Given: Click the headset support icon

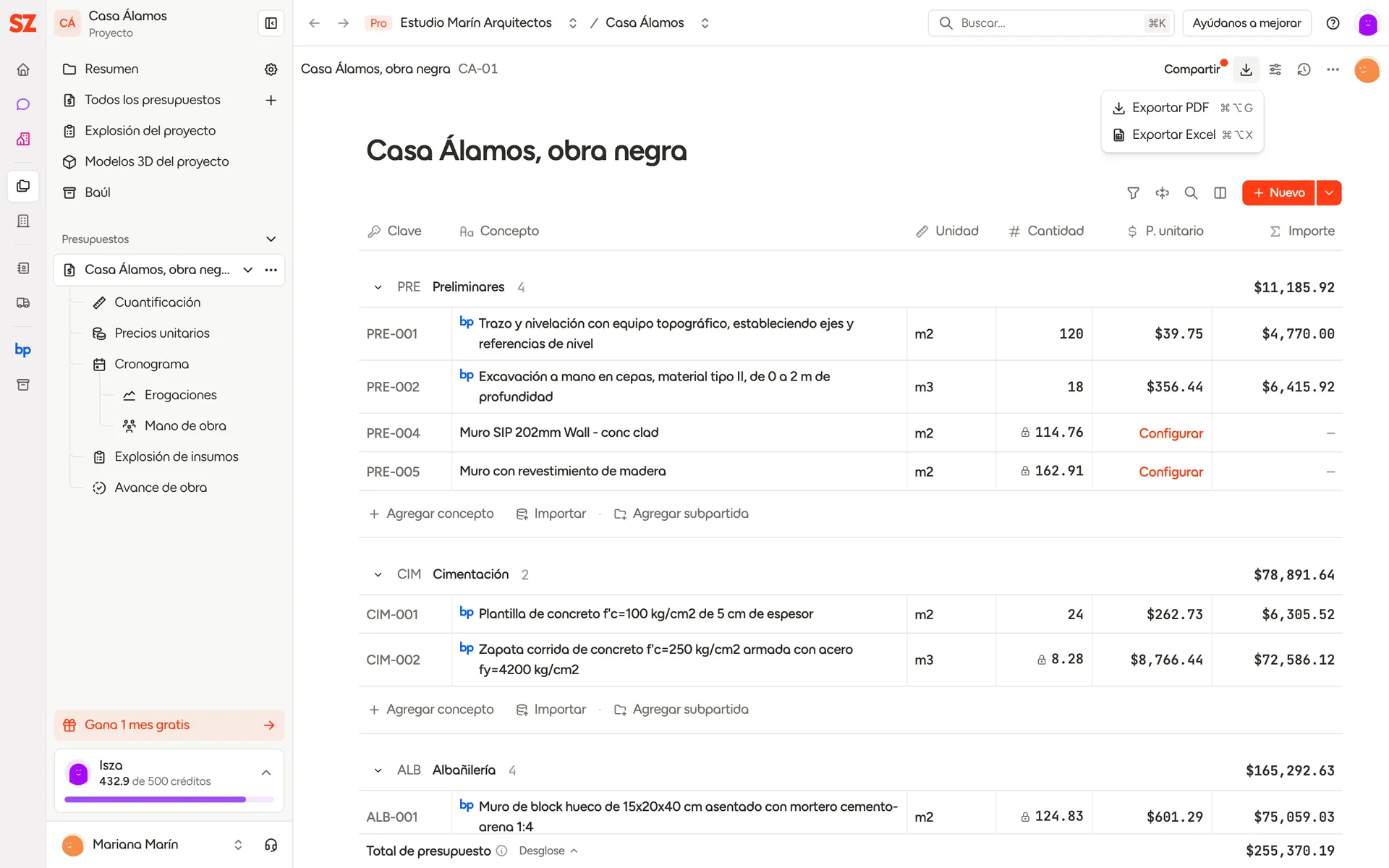Looking at the screenshot, I should [x=271, y=845].
